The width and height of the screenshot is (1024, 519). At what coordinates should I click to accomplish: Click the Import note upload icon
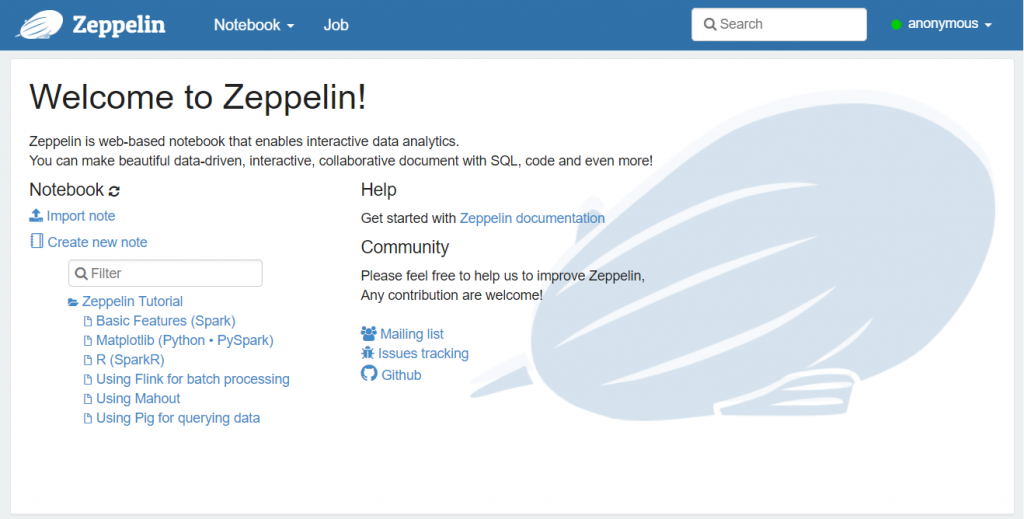(36, 216)
